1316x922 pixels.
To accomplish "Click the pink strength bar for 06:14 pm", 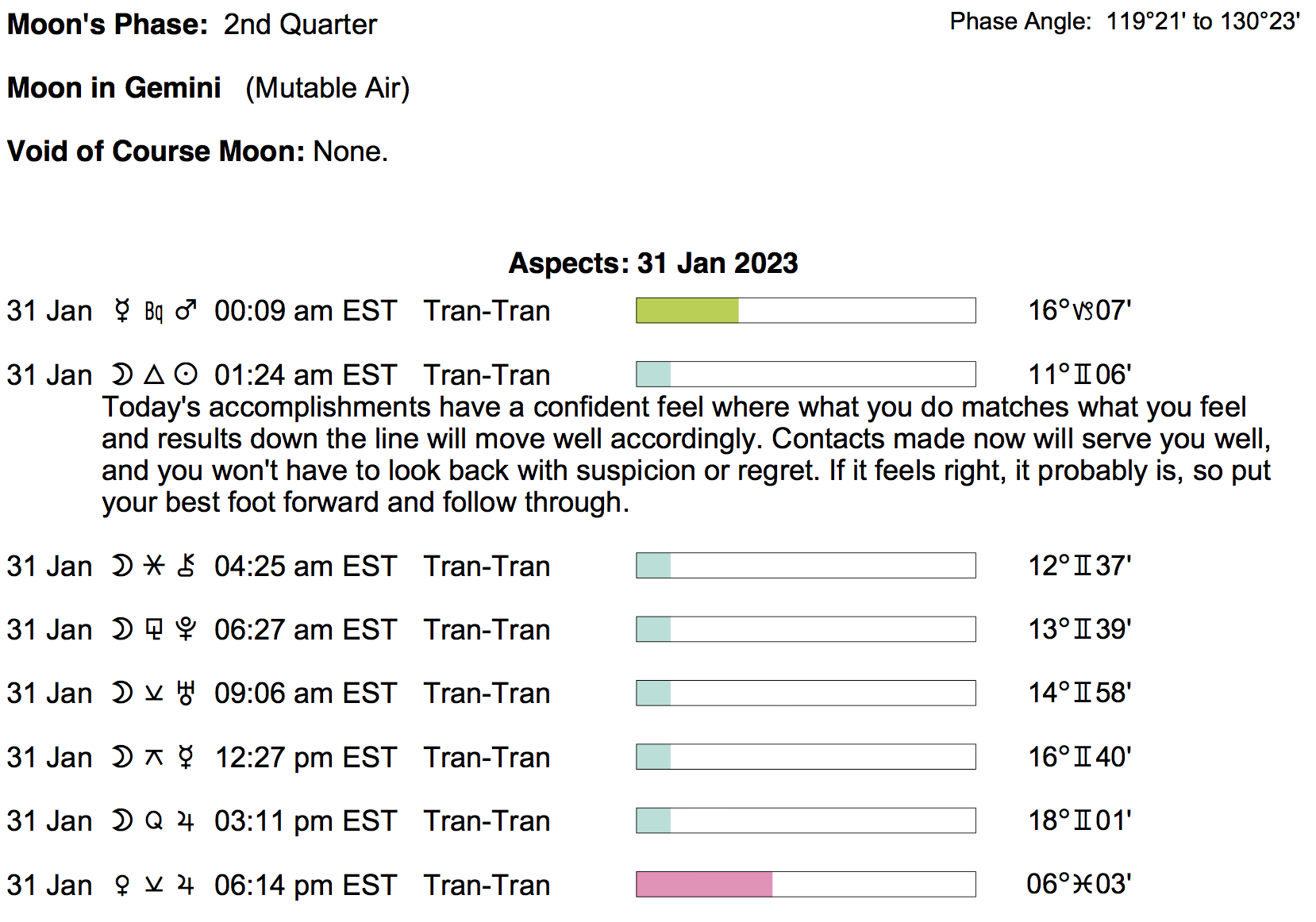I will [x=704, y=884].
